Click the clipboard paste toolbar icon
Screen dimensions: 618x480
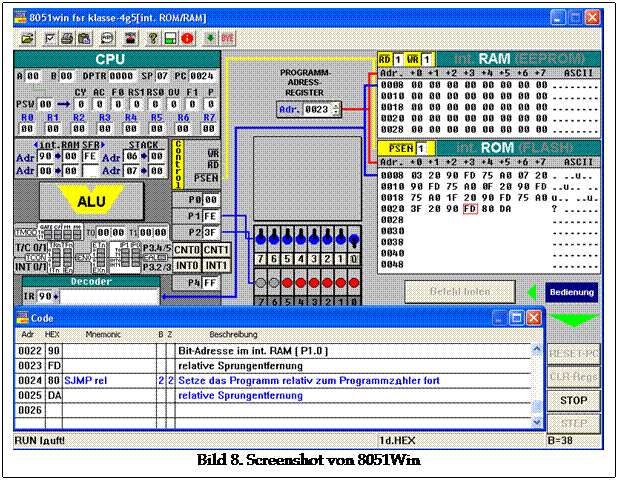[84, 39]
